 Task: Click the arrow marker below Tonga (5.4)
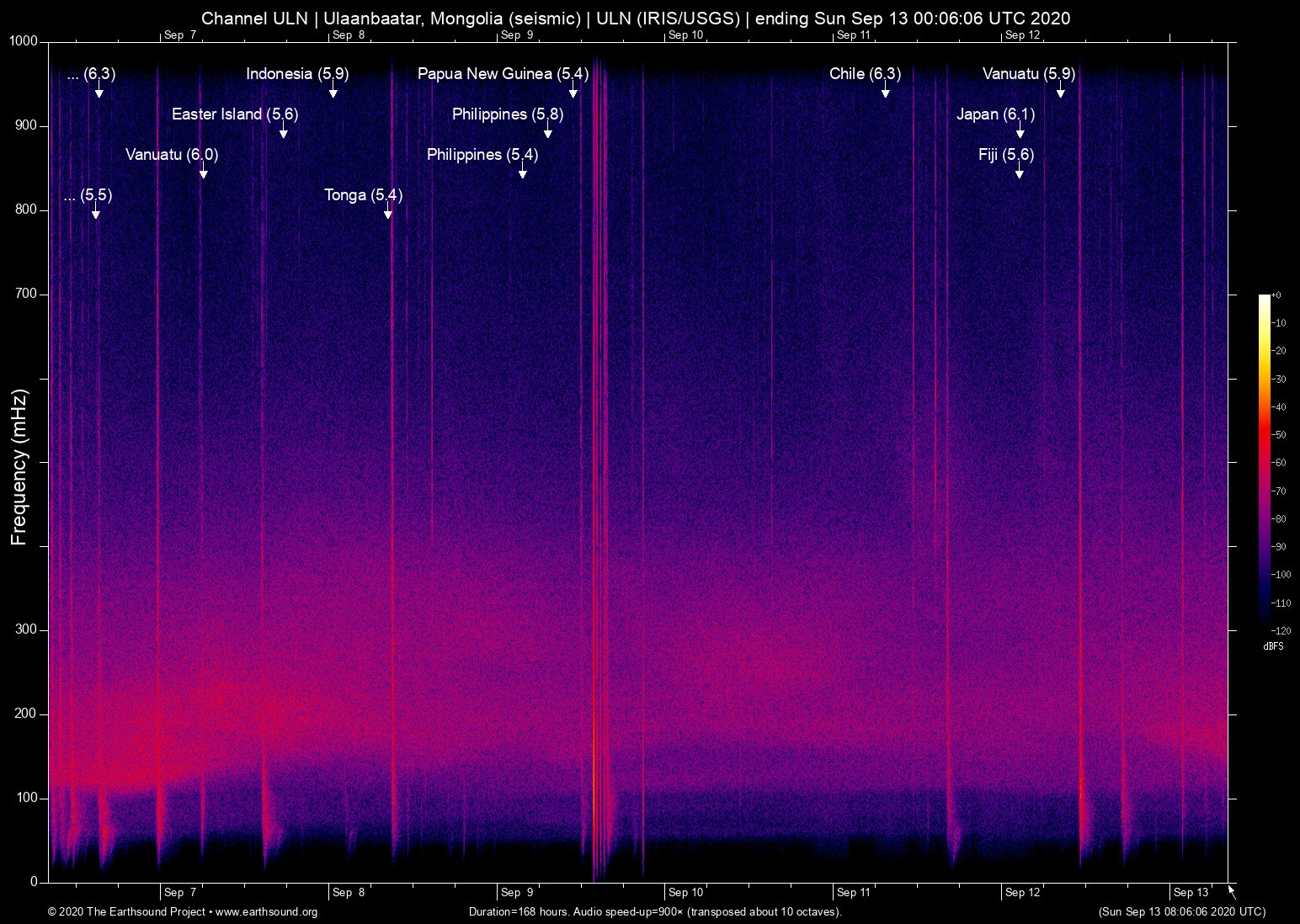pyautogui.click(x=387, y=211)
